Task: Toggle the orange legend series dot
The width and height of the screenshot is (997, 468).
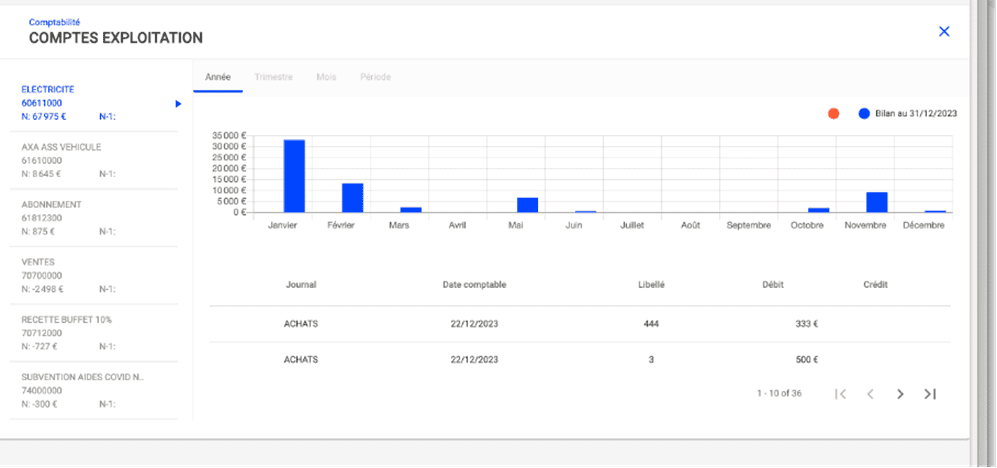Action: [x=833, y=114]
